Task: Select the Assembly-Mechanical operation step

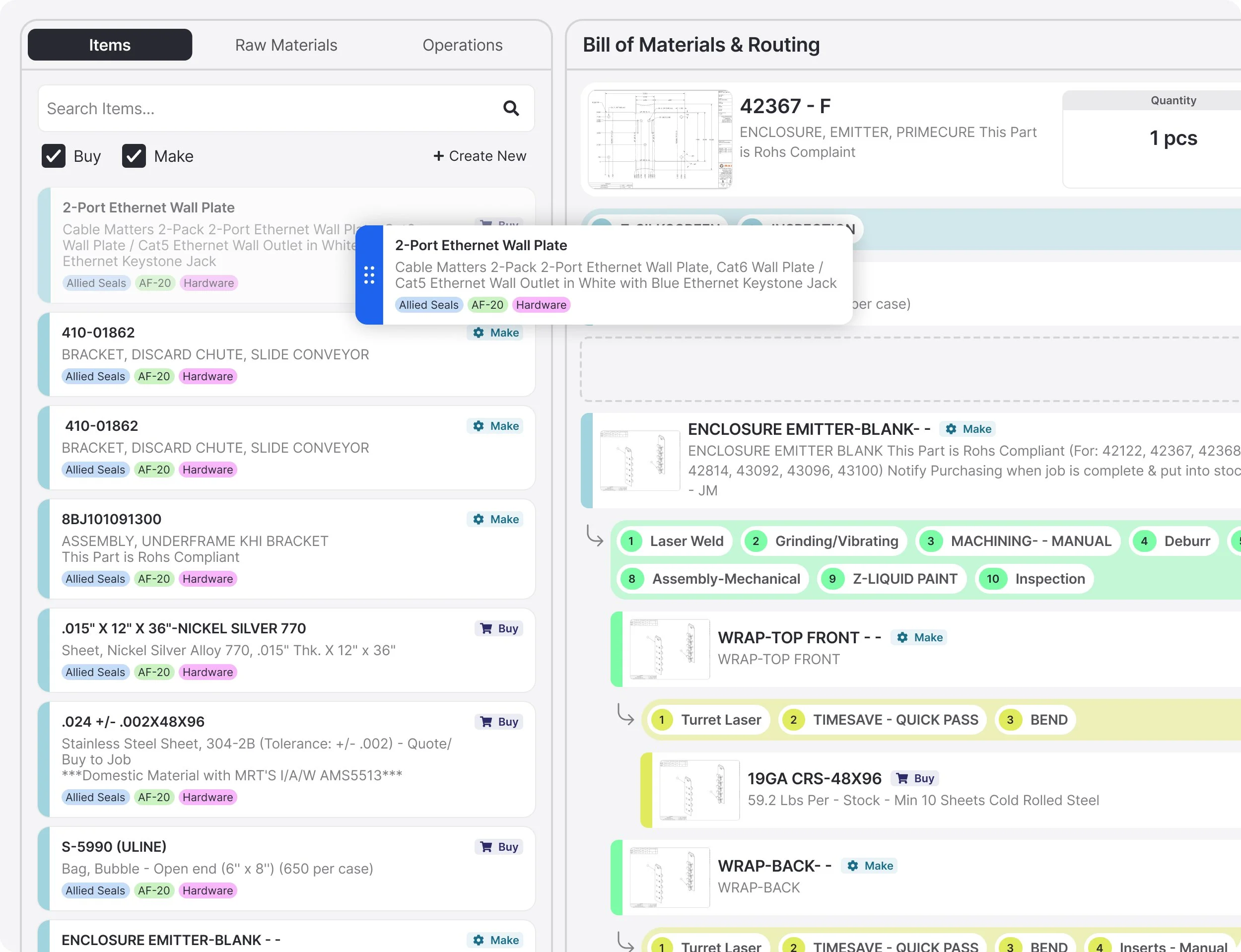Action: (x=713, y=579)
